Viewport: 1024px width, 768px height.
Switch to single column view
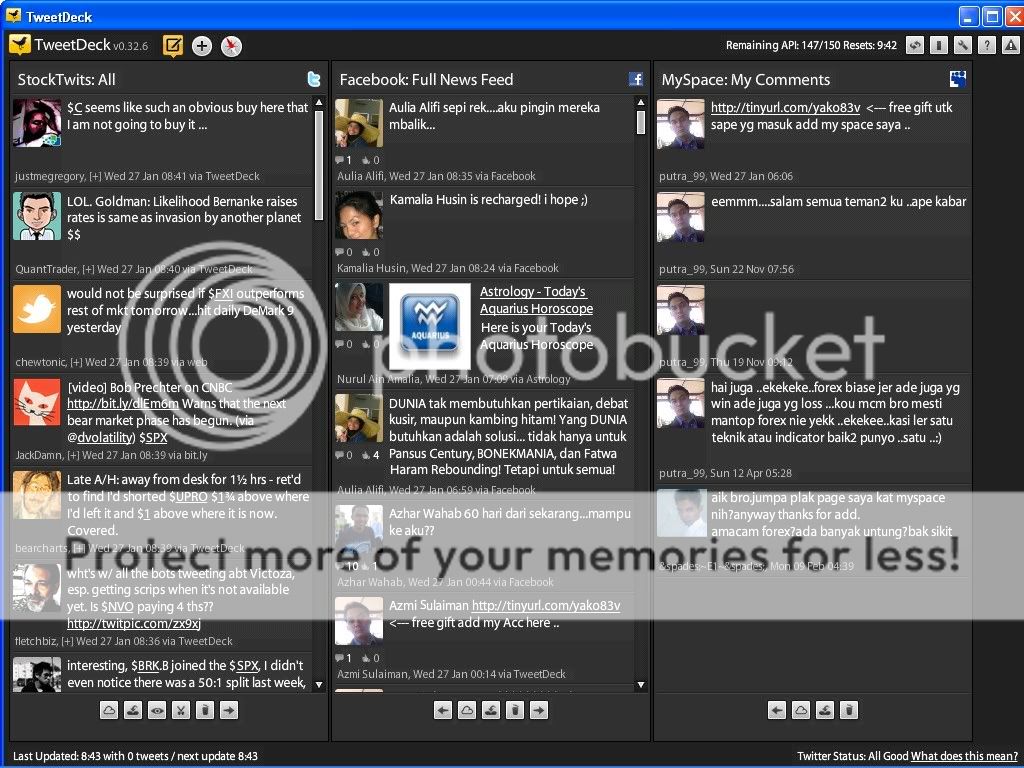938,45
